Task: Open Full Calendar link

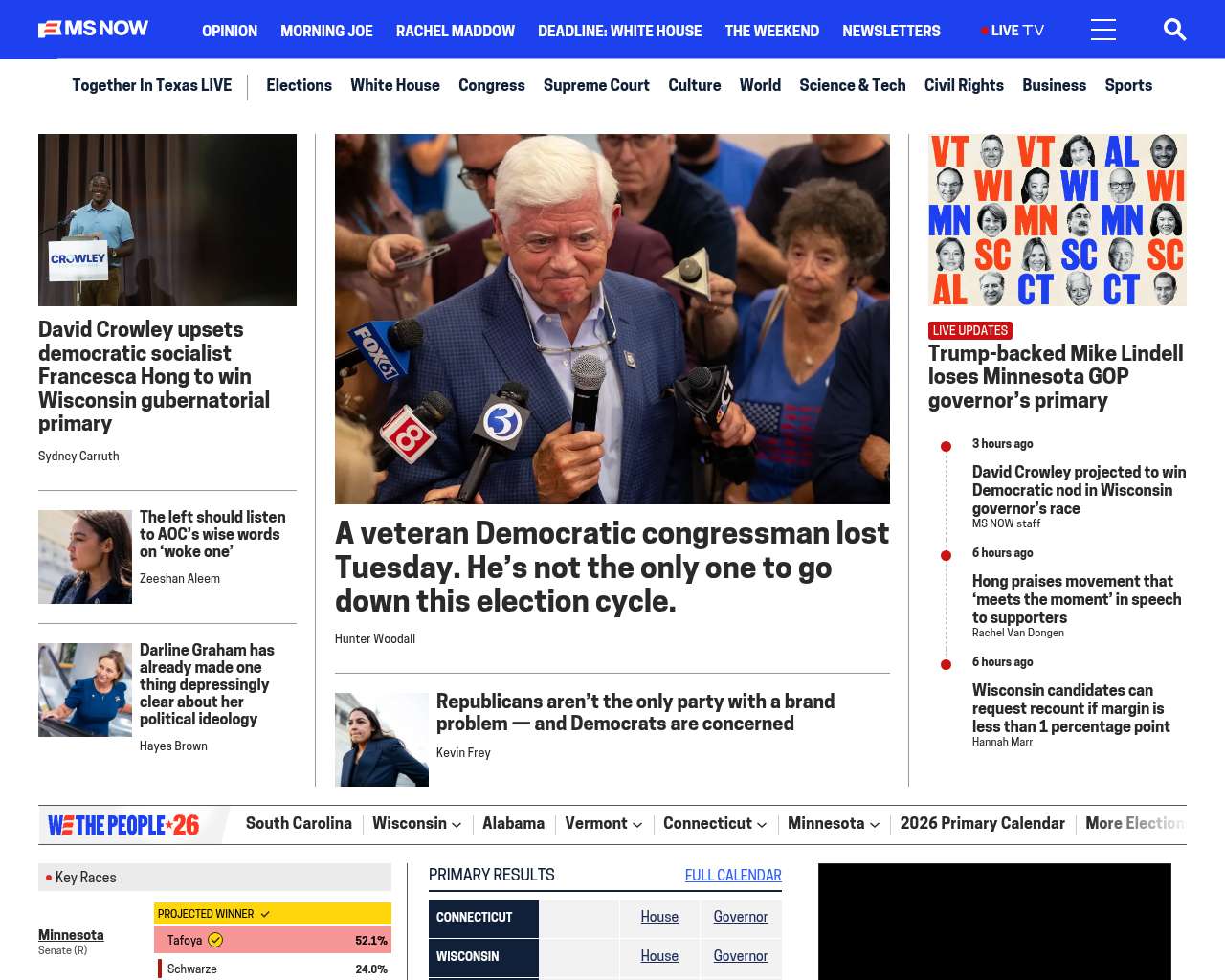Action: click(733, 876)
